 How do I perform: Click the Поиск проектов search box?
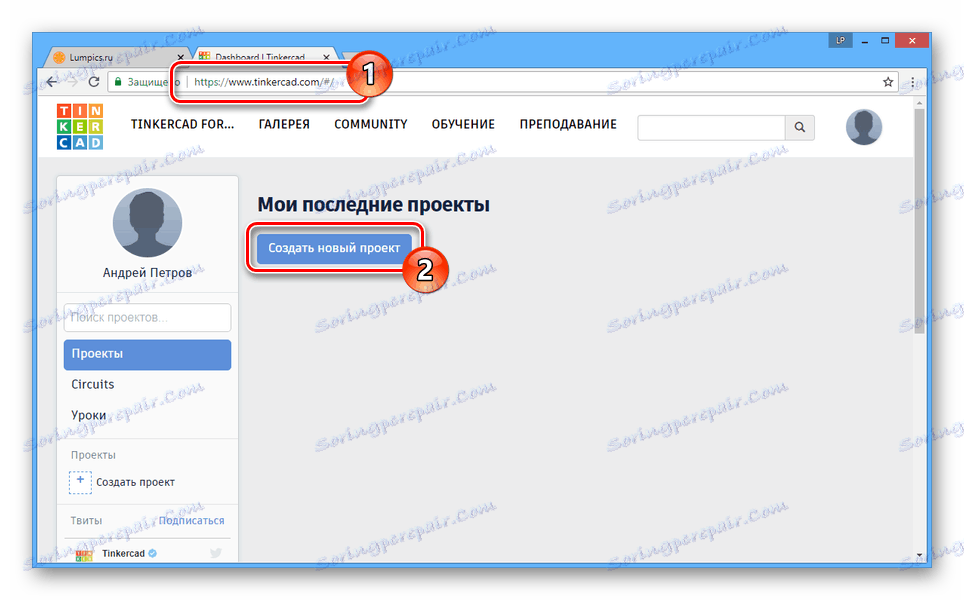point(148,318)
